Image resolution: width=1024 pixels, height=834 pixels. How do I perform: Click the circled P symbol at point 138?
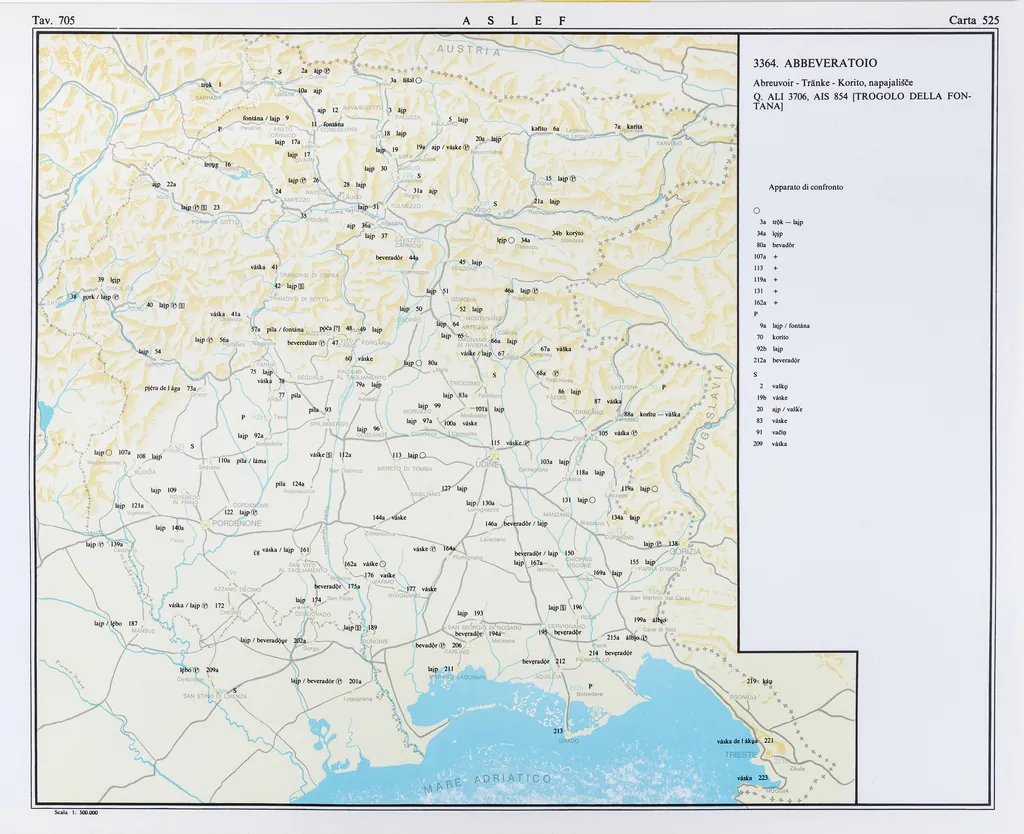click(660, 544)
